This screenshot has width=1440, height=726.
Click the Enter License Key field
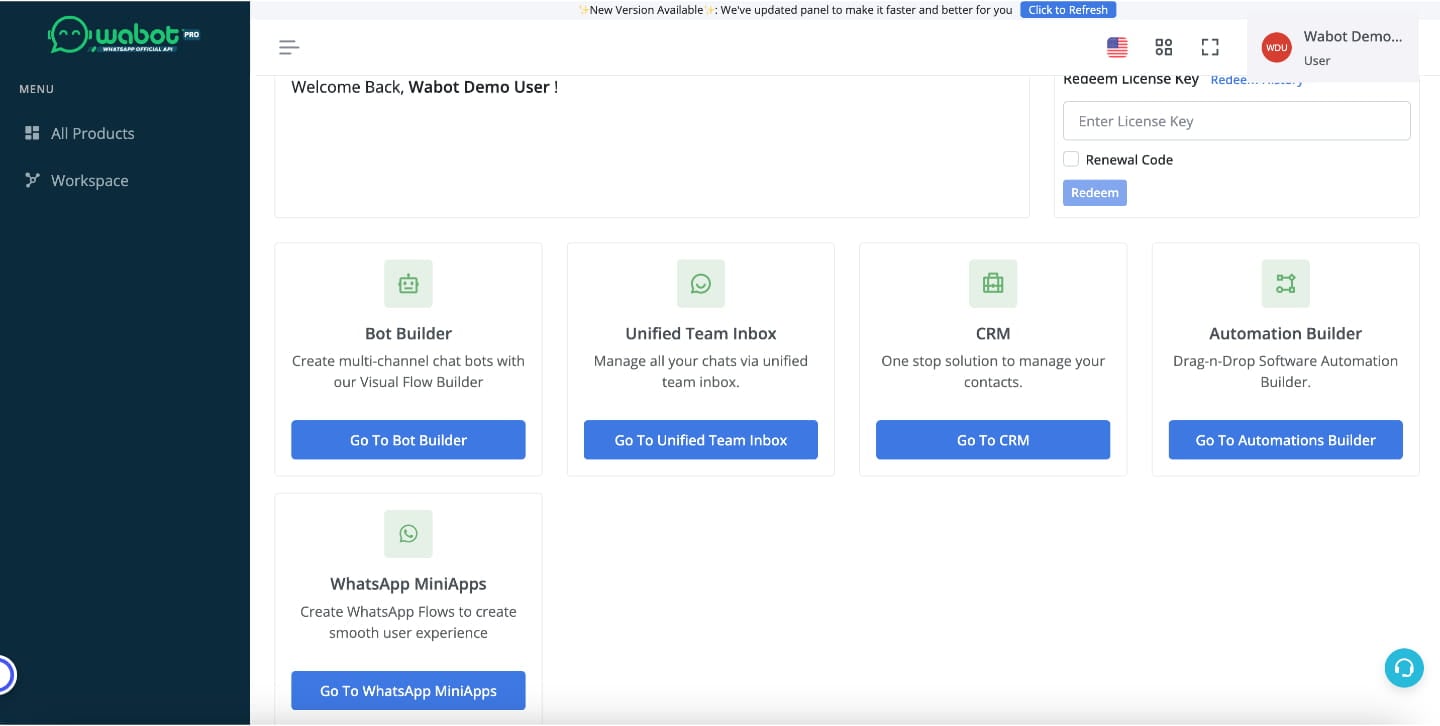tap(1236, 121)
